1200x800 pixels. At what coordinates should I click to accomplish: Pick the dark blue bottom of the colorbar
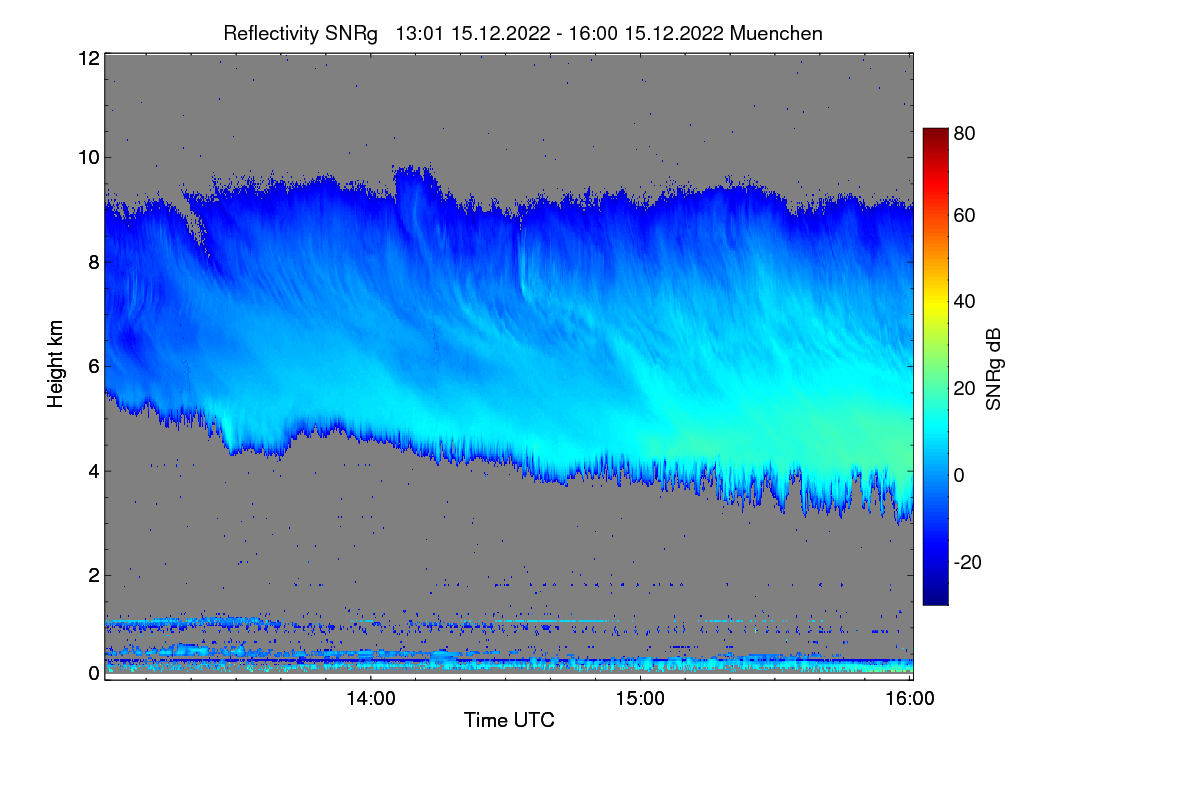tap(935, 597)
